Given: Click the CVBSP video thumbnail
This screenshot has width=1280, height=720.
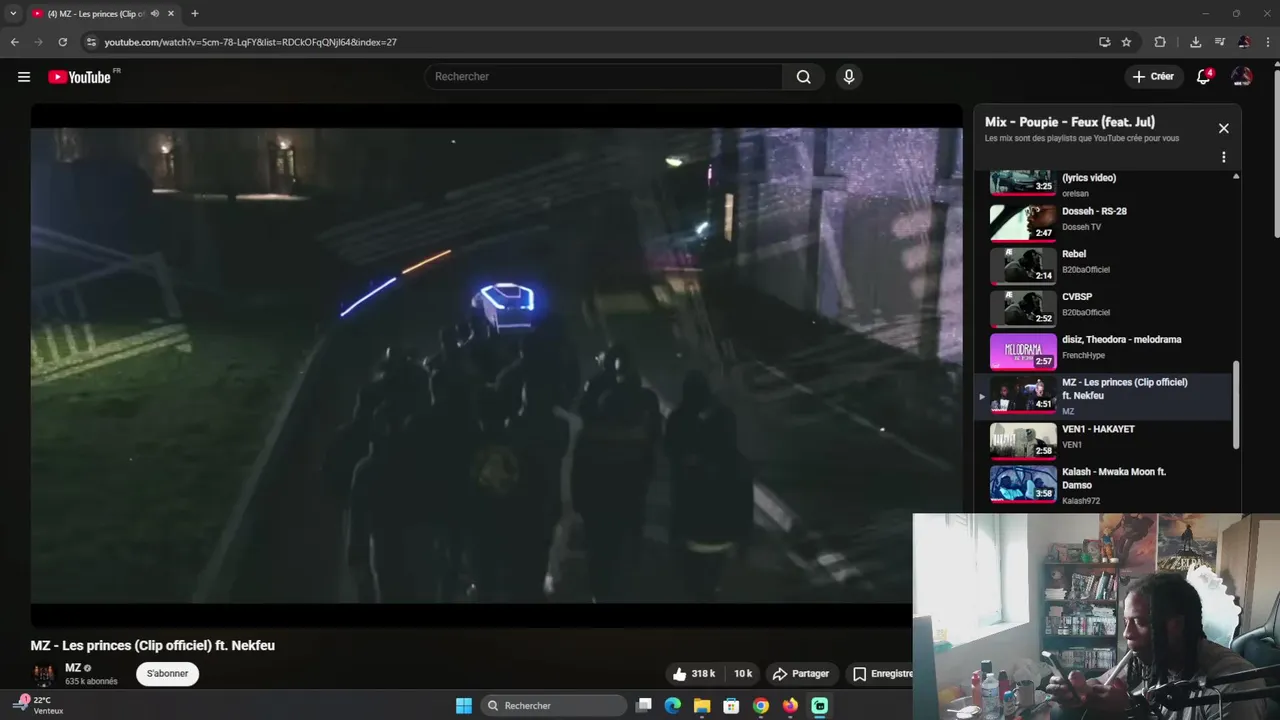Looking at the screenshot, I should pyautogui.click(x=1023, y=309).
